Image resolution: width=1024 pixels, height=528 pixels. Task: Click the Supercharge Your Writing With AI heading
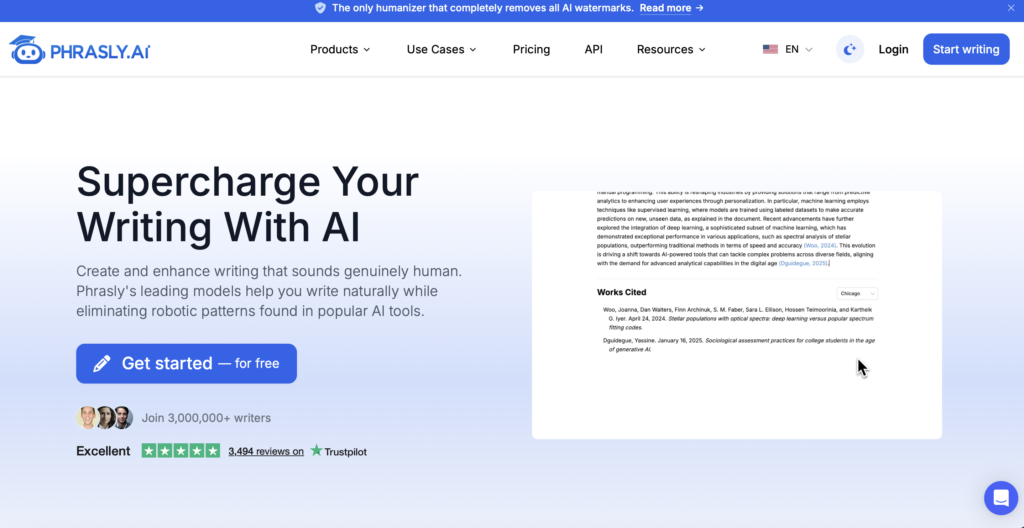248,203
